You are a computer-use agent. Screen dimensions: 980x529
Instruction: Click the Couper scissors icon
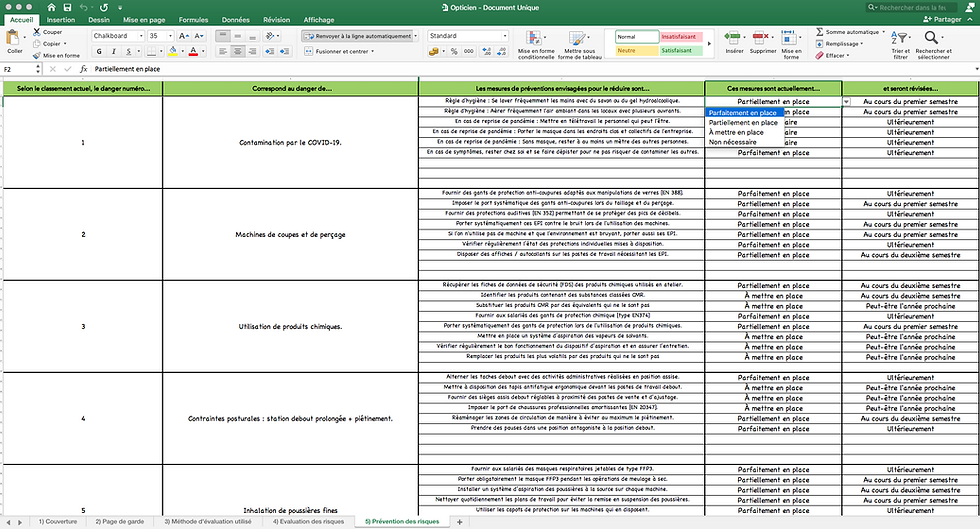[37, 32]
